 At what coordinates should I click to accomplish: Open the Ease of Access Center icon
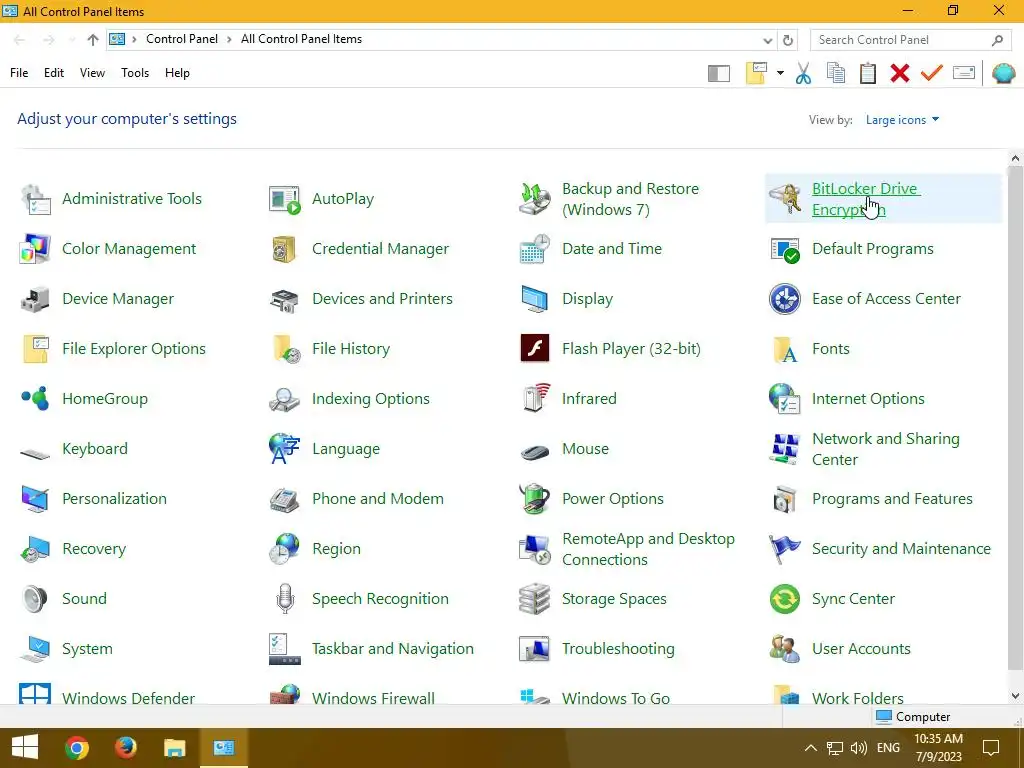click(x=784, y=299)
